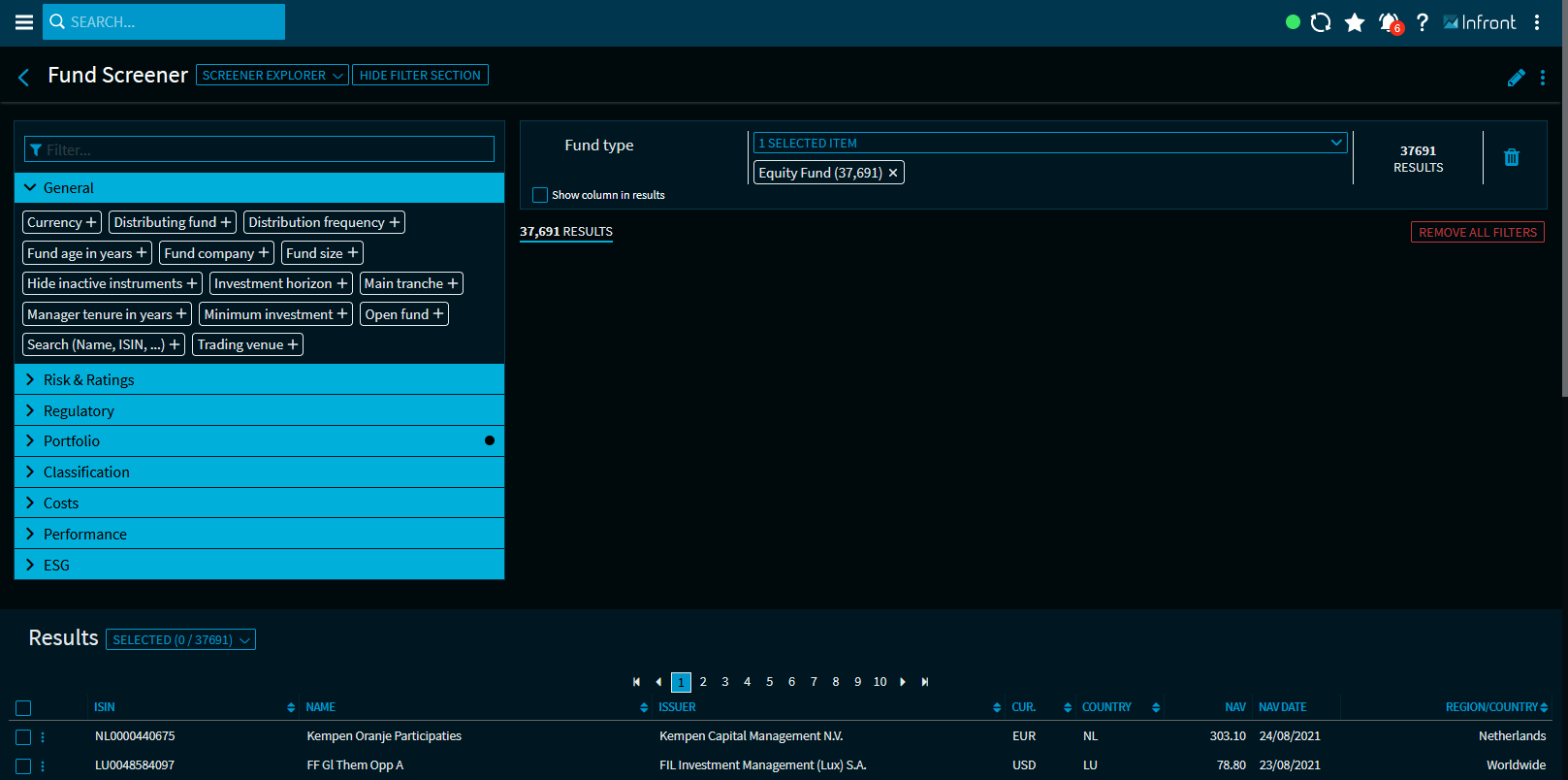Tick the select-all results checkbox
Image resolution: width=1568 pixels, height=780 pixels.
tap(23, 708)
